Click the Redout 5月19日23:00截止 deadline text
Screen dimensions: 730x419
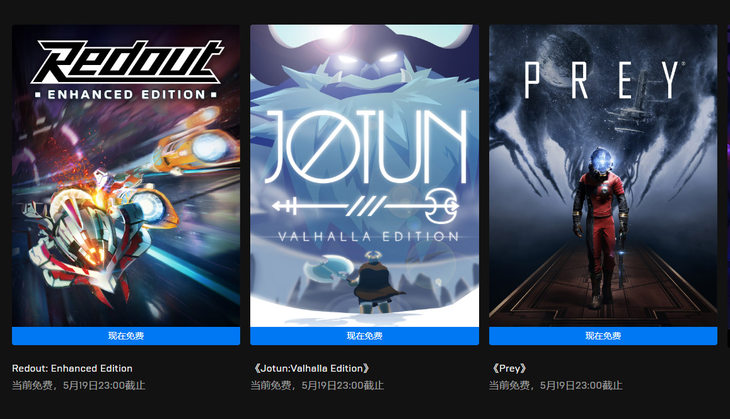coord(104,385)
